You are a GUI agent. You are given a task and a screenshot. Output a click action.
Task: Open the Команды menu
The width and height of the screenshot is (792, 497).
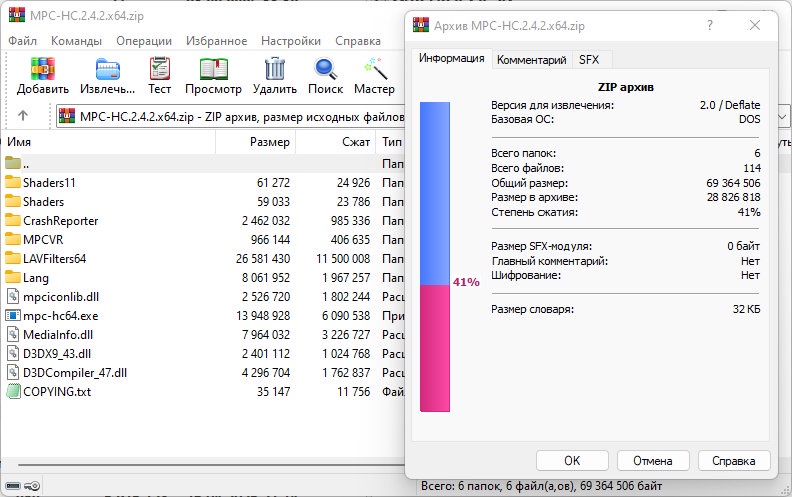pos(76,41)
